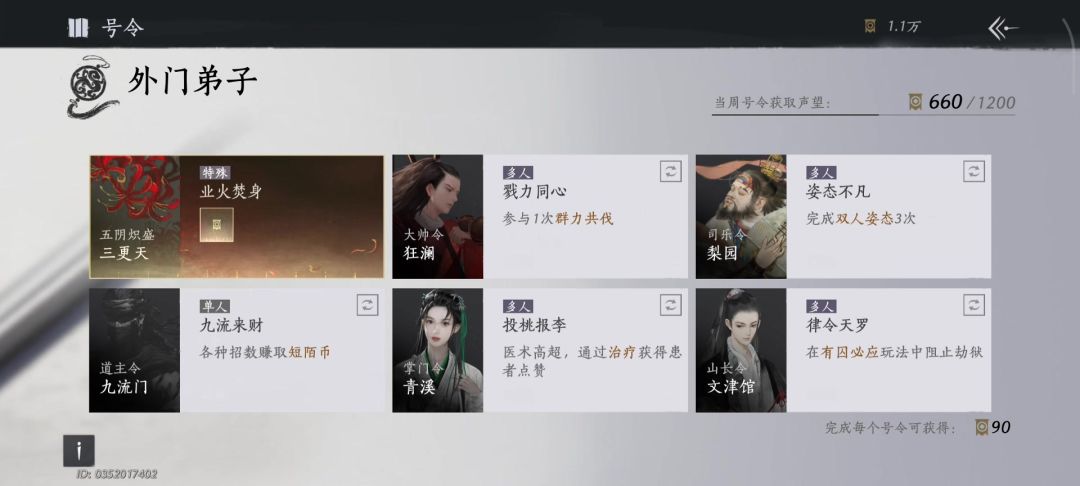Click the 号令 book icon in header
Image resolution: width=1080 pixels, height=486 pixels.
point(76,28)
